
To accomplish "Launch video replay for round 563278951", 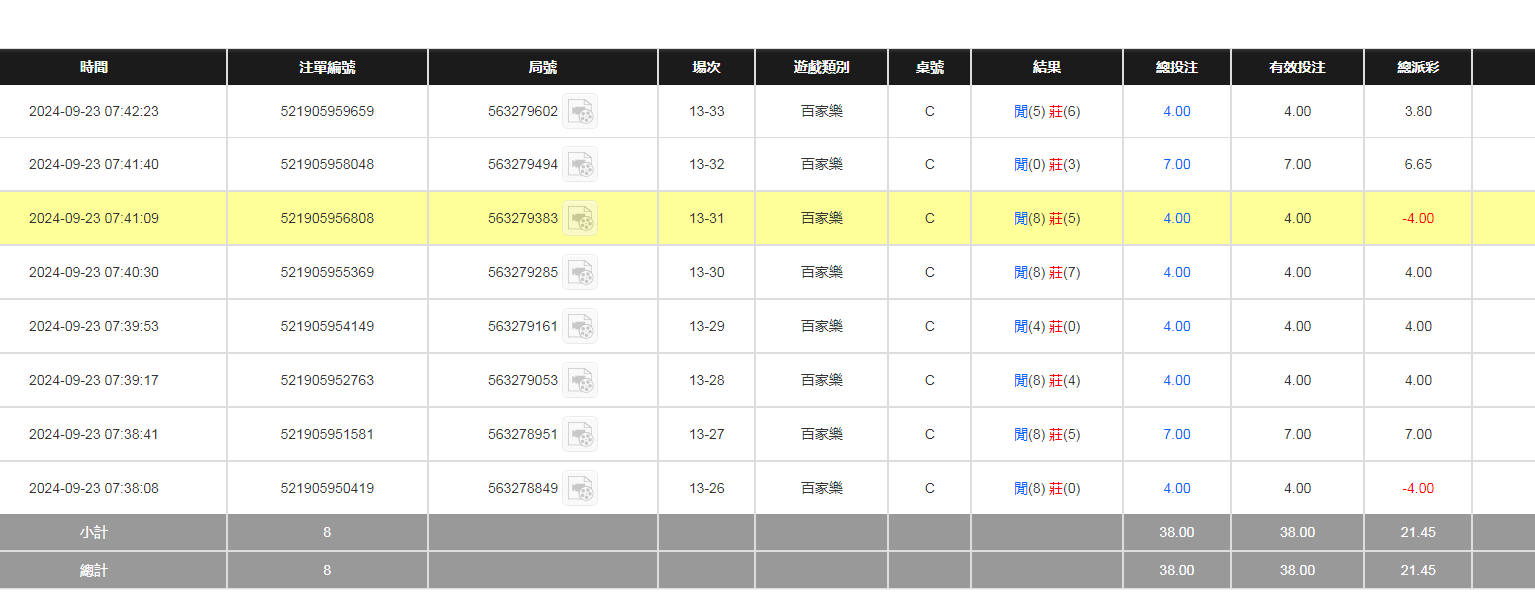I will (x=580, y=435).
